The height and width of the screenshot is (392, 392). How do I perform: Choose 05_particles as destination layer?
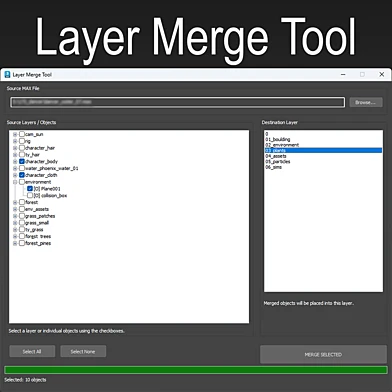(323, 161)
